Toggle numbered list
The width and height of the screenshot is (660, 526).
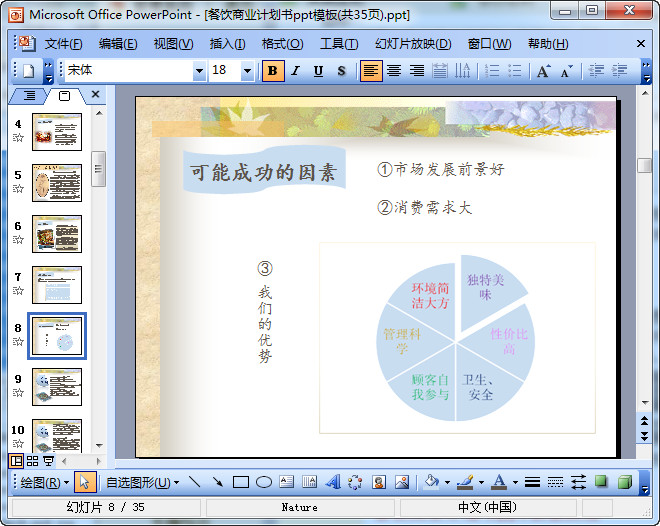[492, 70]
